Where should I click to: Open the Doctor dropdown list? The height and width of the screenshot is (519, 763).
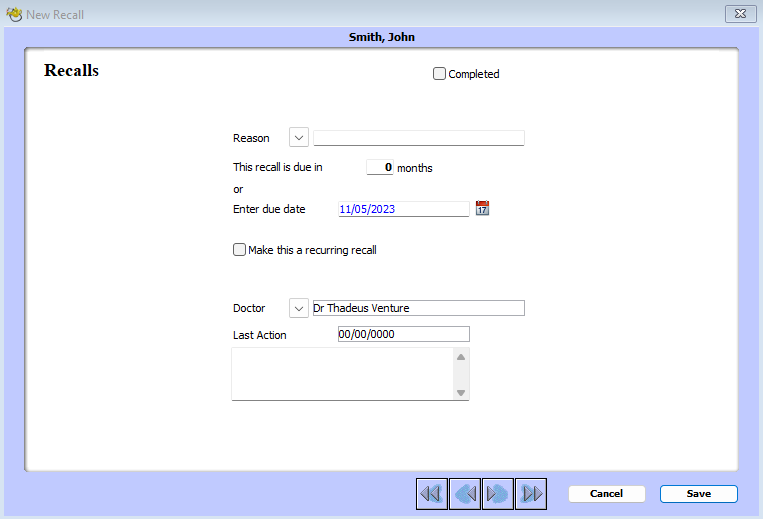pos(299,308)
